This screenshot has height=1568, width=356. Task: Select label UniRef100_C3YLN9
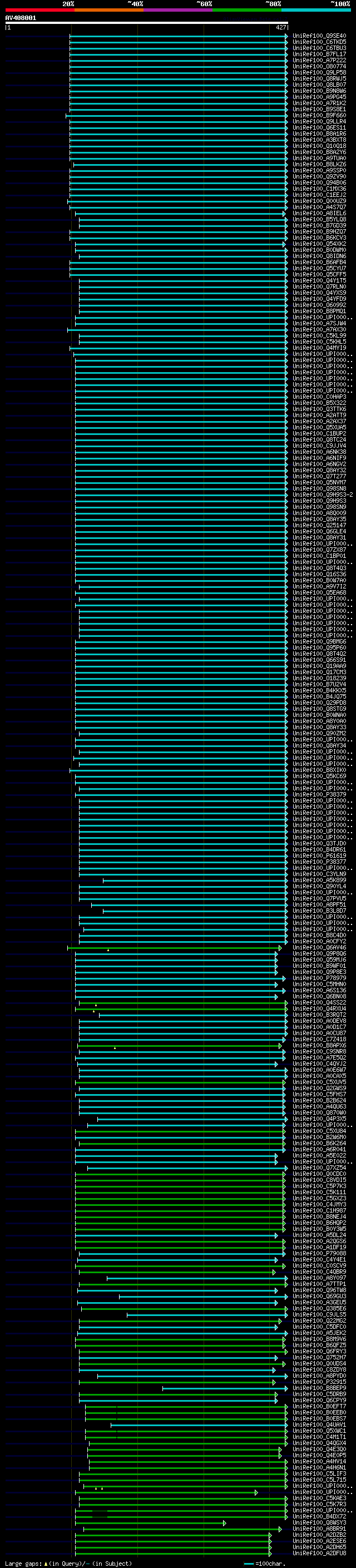click(319, 874)
